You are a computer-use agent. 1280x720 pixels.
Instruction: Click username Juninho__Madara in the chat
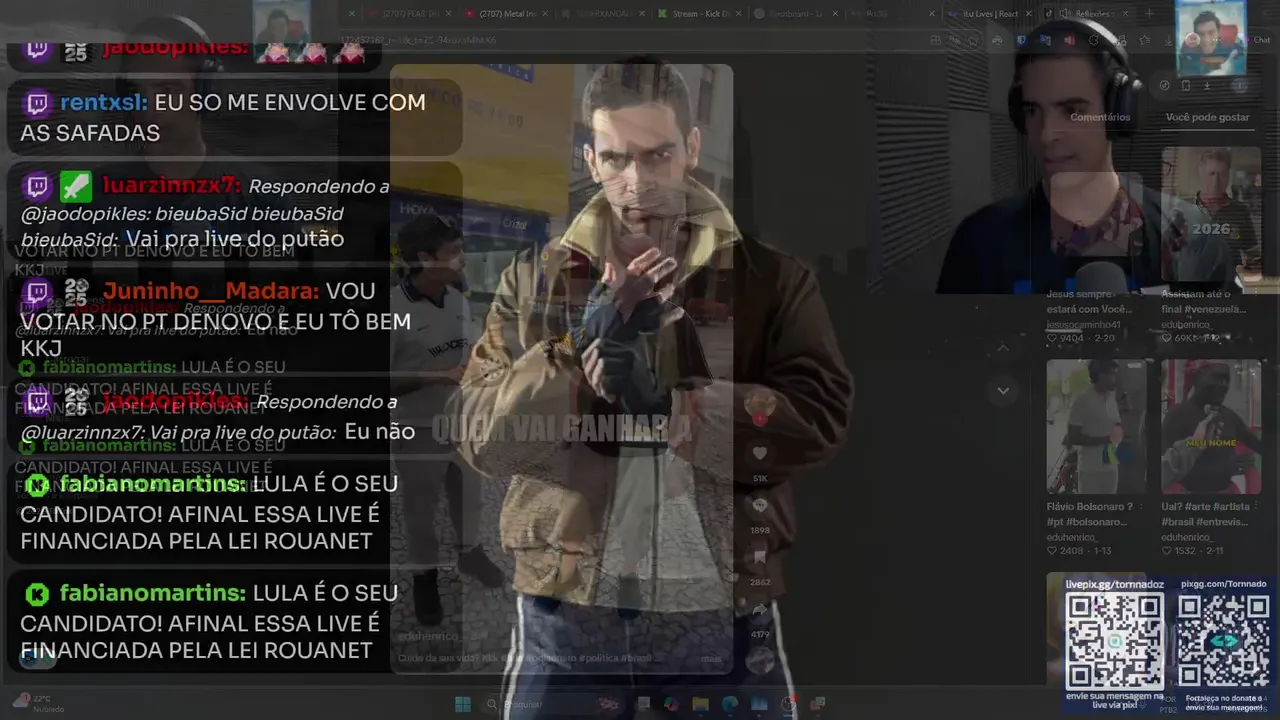click(x=210, y=292)
